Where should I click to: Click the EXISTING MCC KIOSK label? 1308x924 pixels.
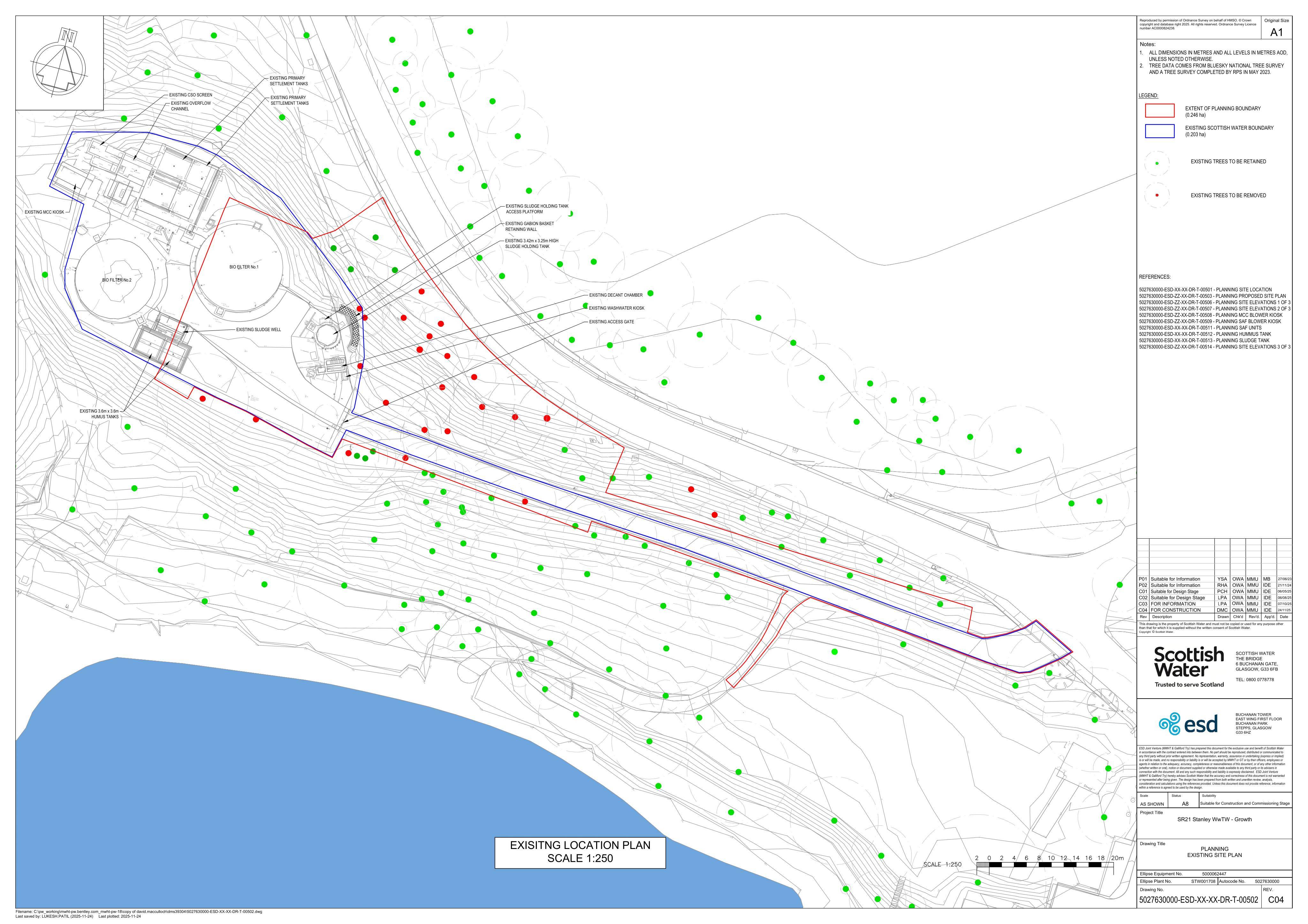[44, 212]
